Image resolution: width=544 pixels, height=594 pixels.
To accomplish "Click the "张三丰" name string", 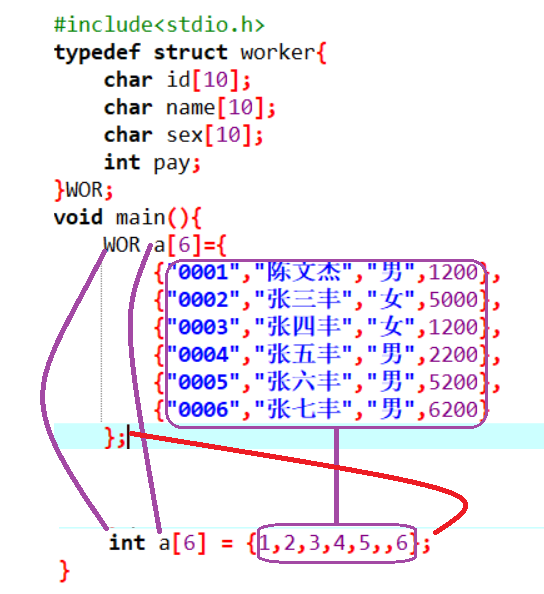I will [x=303, y=300].
